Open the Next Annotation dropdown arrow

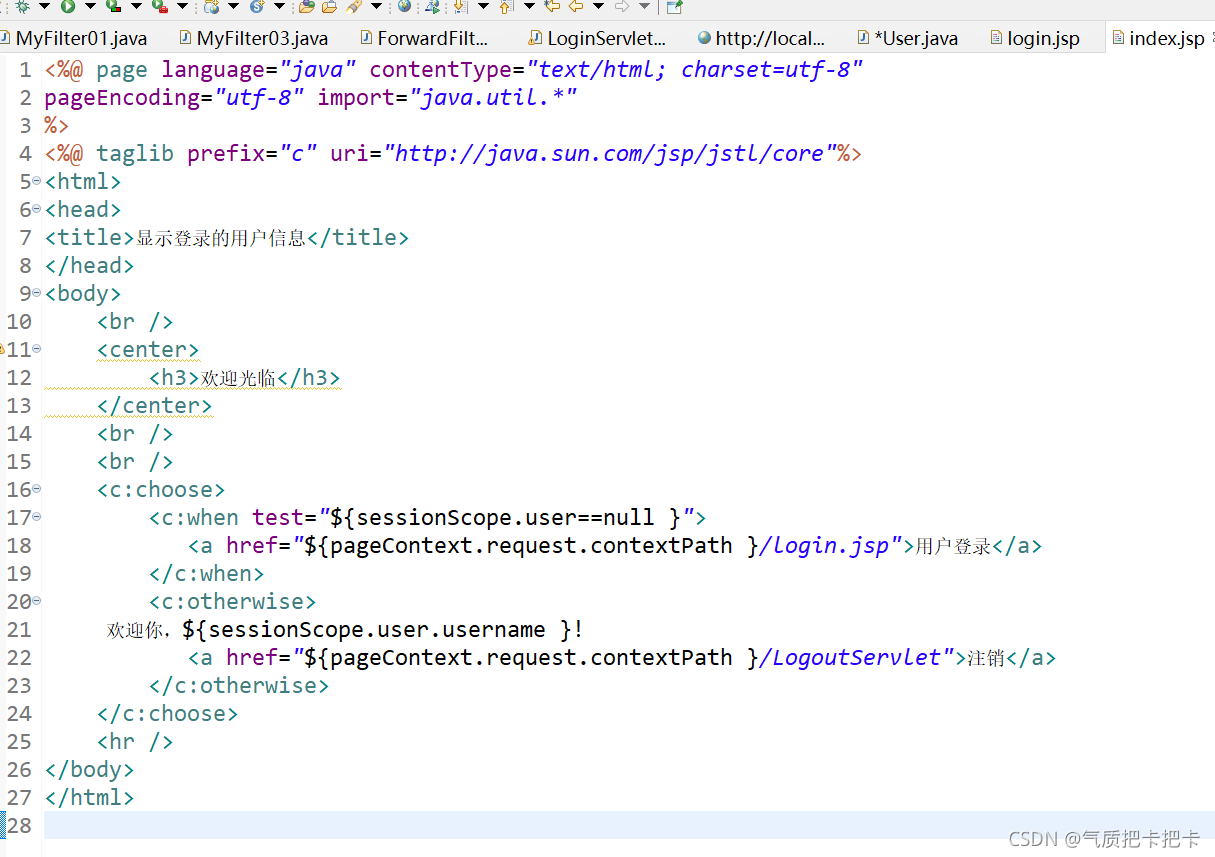(x=483, y=7)
